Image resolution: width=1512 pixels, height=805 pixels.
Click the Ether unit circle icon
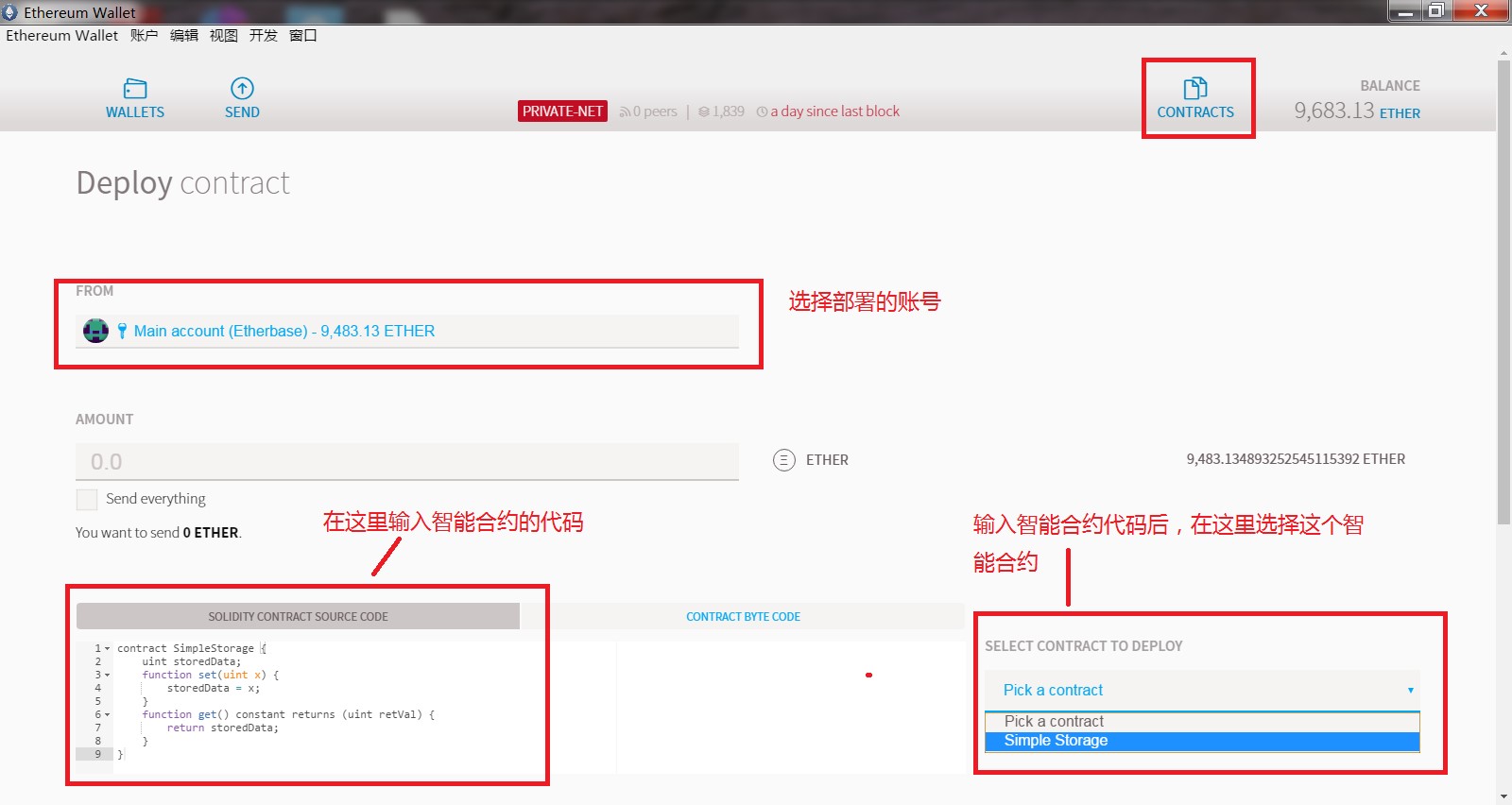[784, 460]
